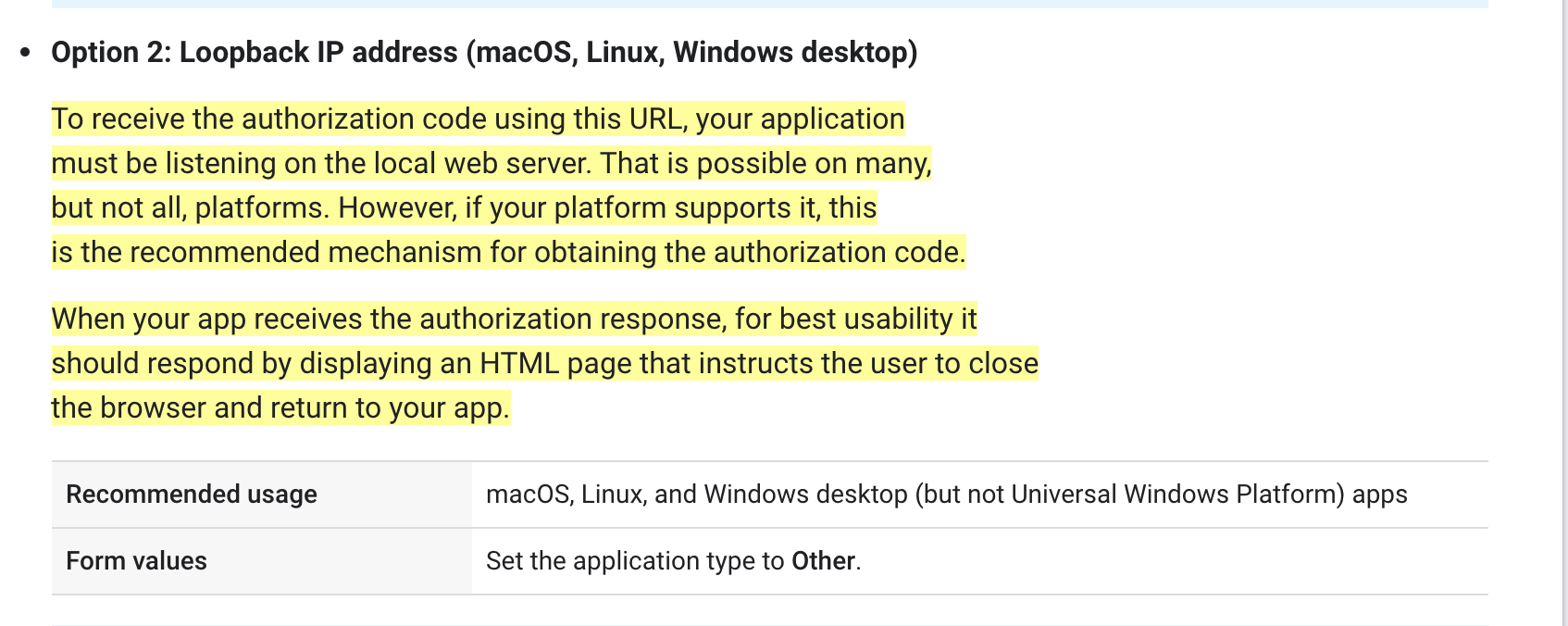1568x626 pixels.
Task: Click the "Recommended usage" table cell
Action: tap(192, 495)
